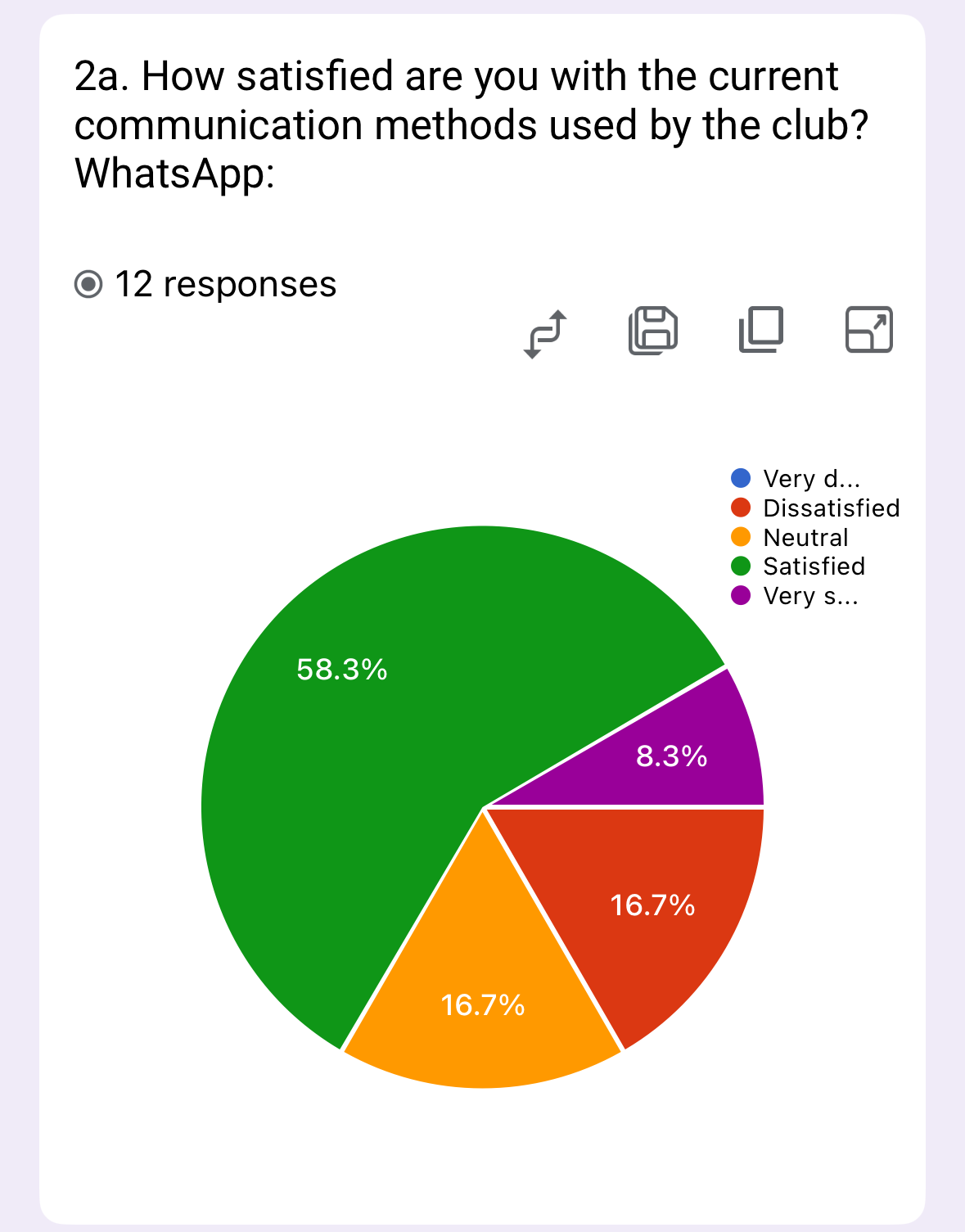
Task: Select the truncated Very d... legend label
Action: [x=811, y=479]
